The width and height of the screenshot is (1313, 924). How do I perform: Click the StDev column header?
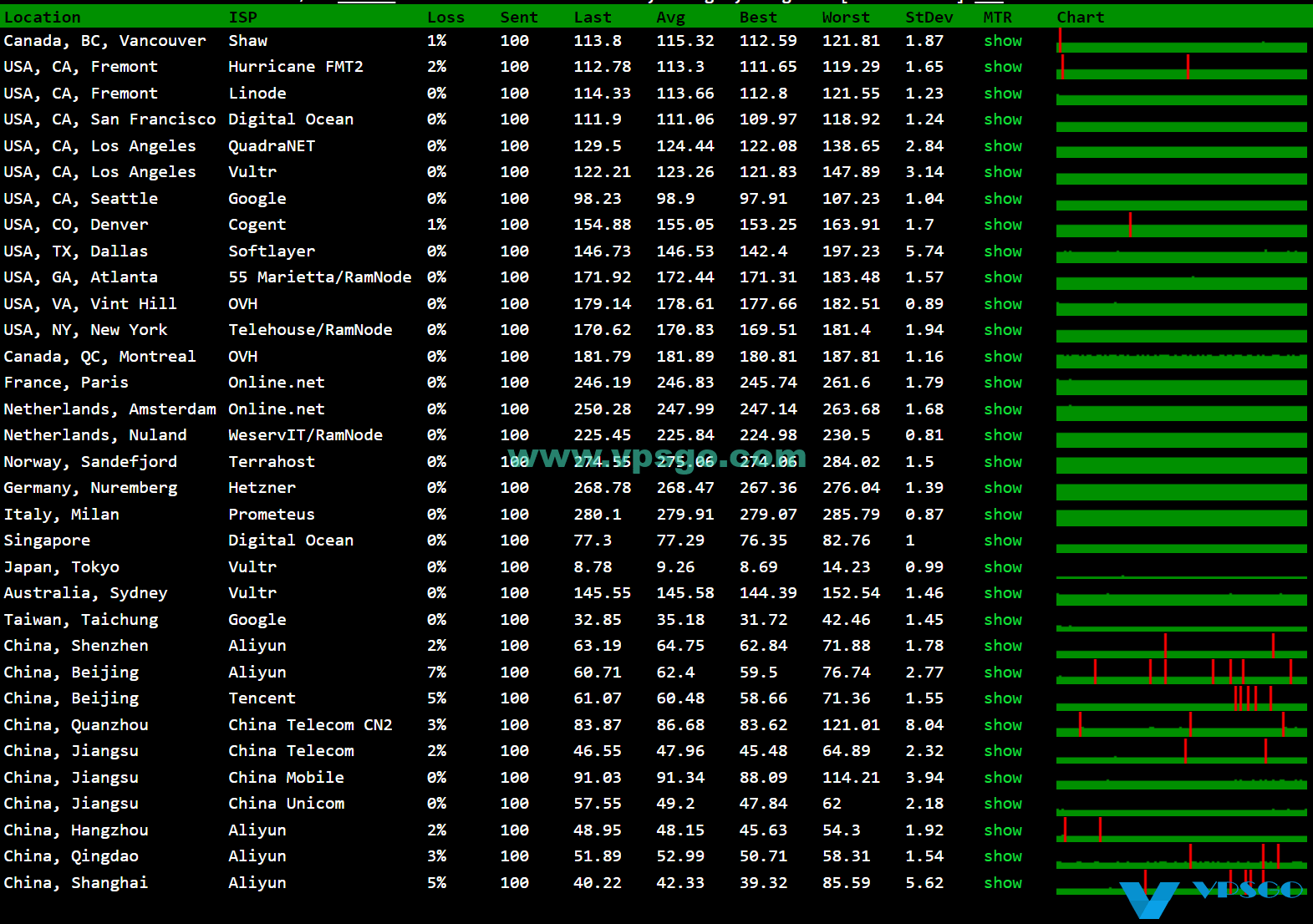929,18
